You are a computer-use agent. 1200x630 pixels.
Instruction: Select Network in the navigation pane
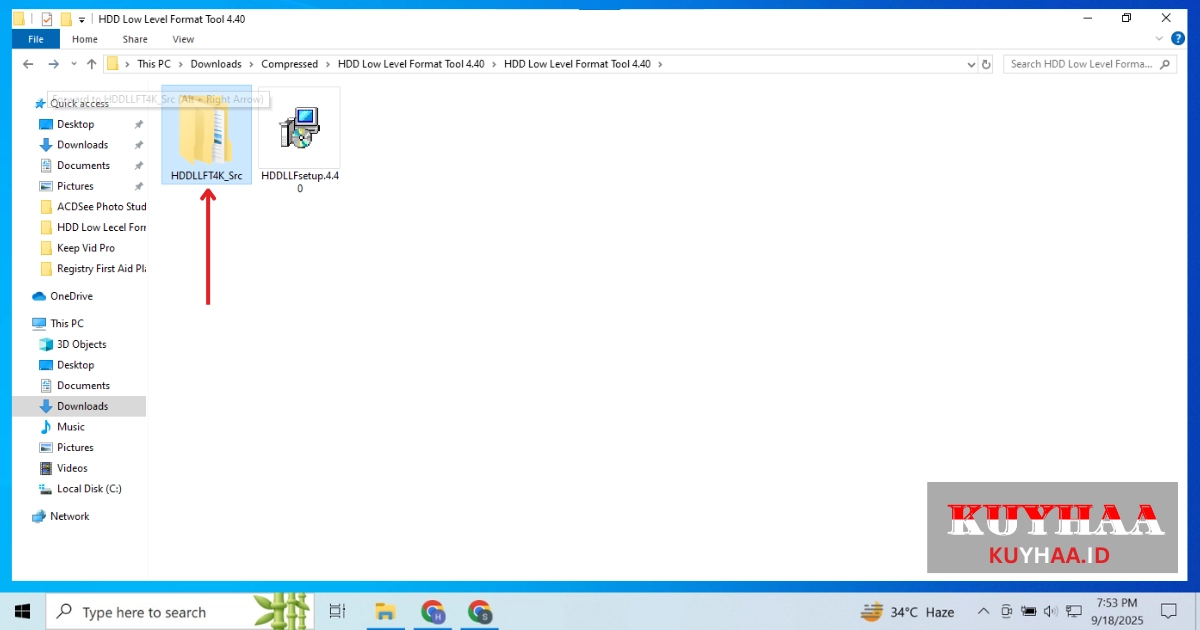[x=70, y=516]
